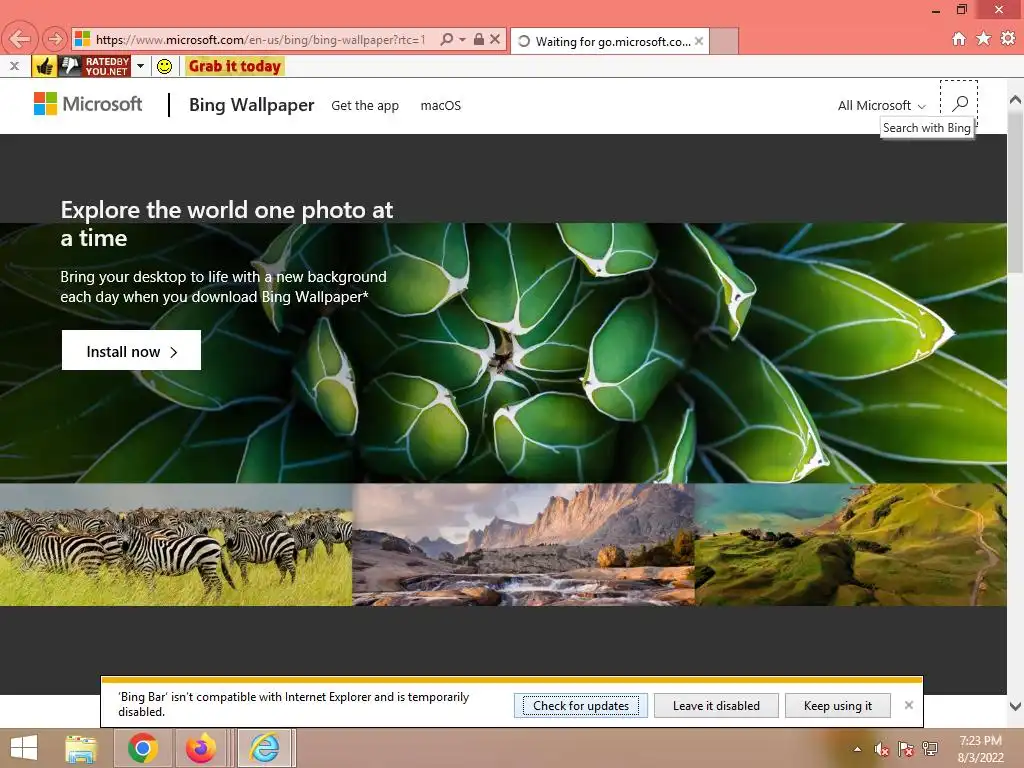
Task: Show hidden system tray icons arrow
Action: 857,749
